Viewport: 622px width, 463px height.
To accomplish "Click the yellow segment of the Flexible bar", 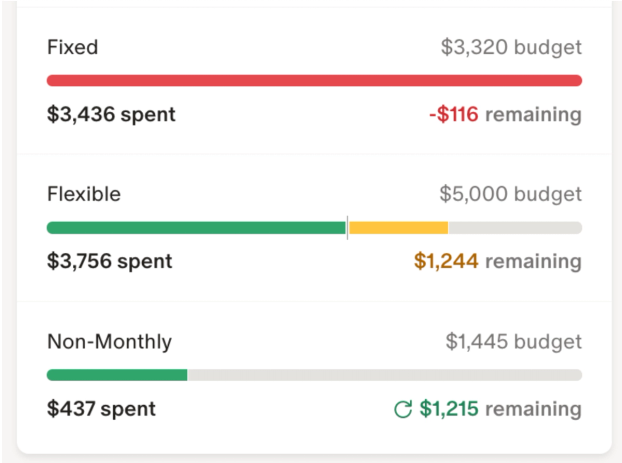I will [398, 228].
